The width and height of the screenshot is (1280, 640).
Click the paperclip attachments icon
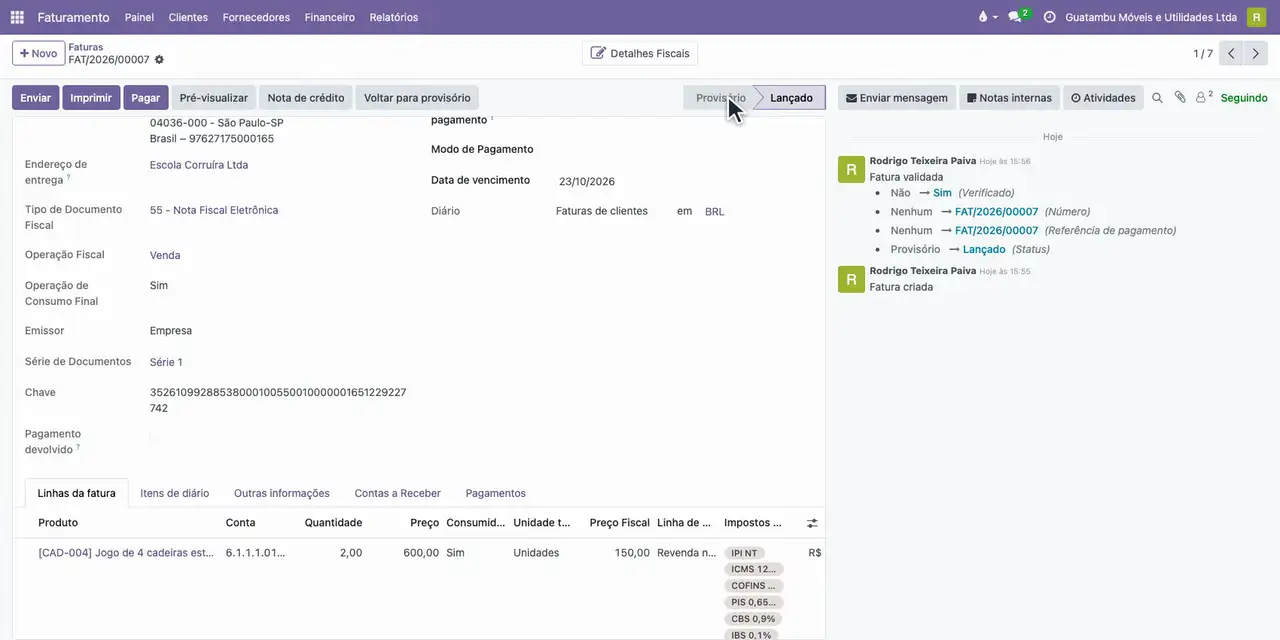1180,98
